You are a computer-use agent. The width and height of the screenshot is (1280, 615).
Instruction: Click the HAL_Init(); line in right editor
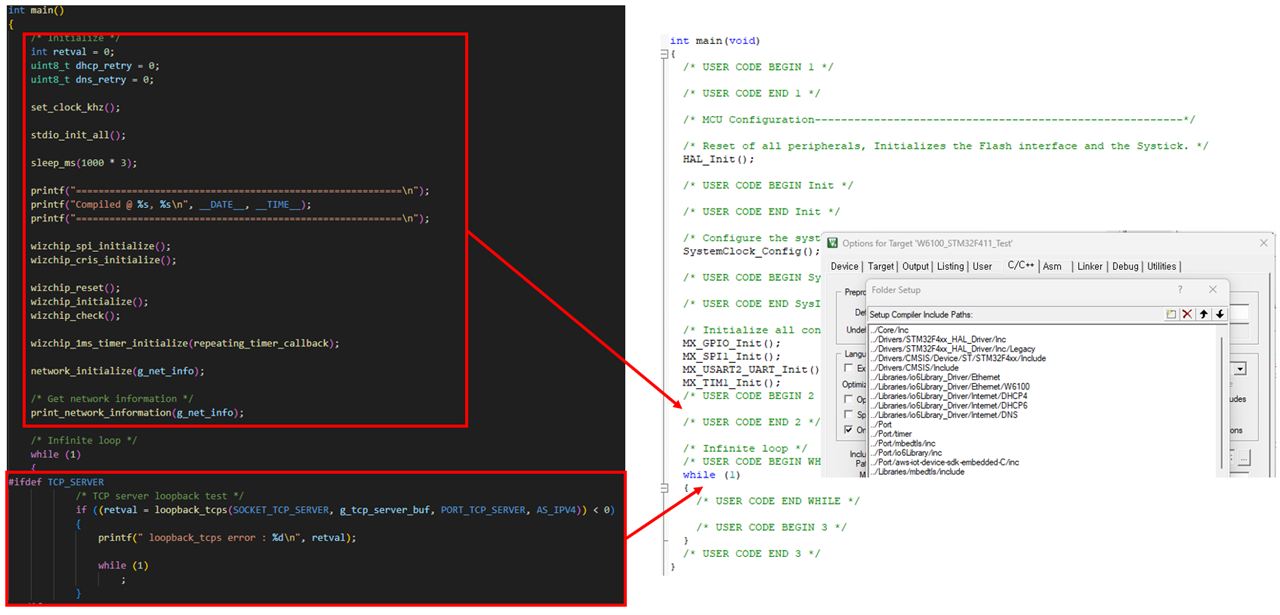[718, 159]
